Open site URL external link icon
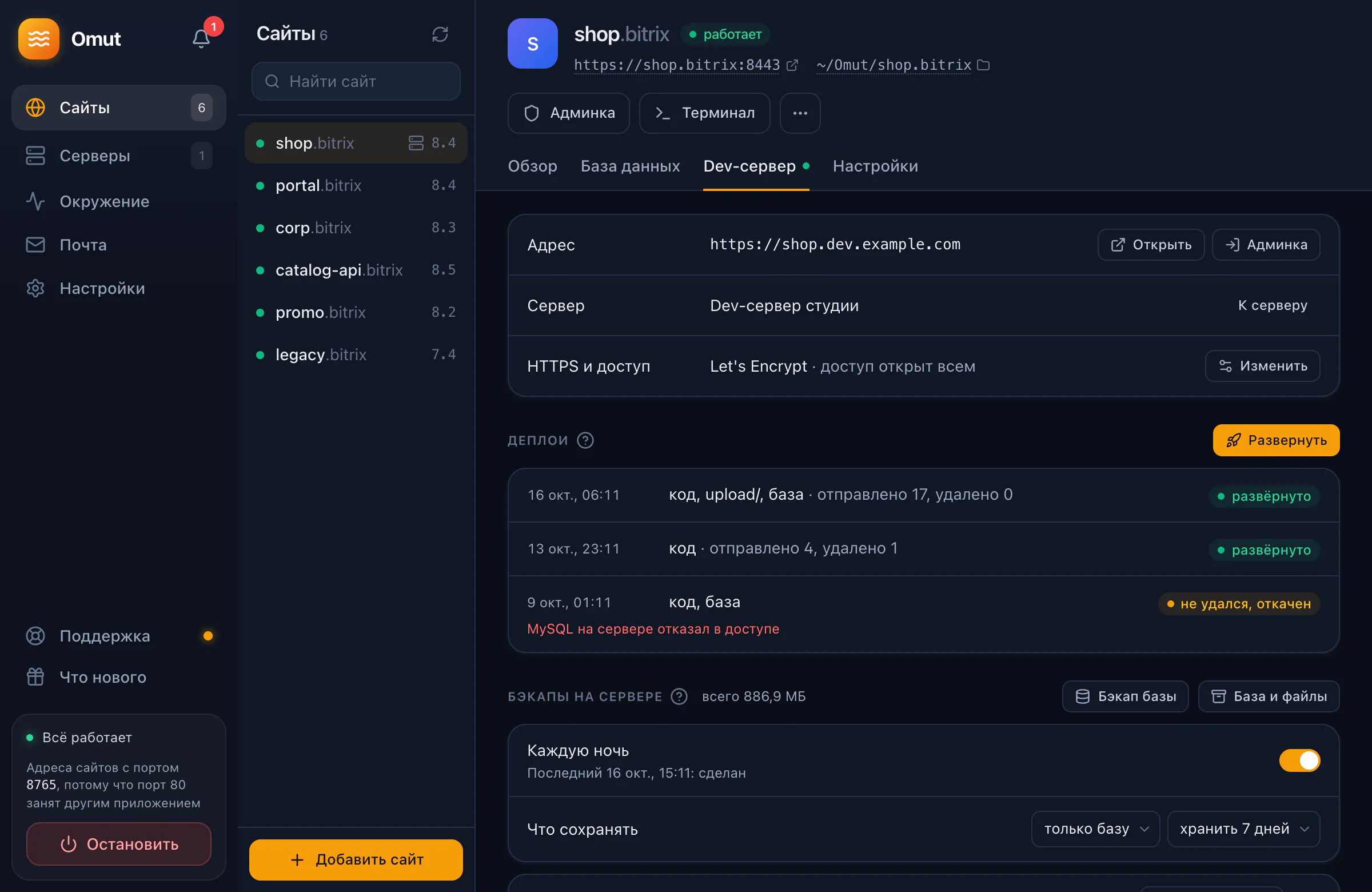Screen dimensions: 1372x892 point(792,65)
